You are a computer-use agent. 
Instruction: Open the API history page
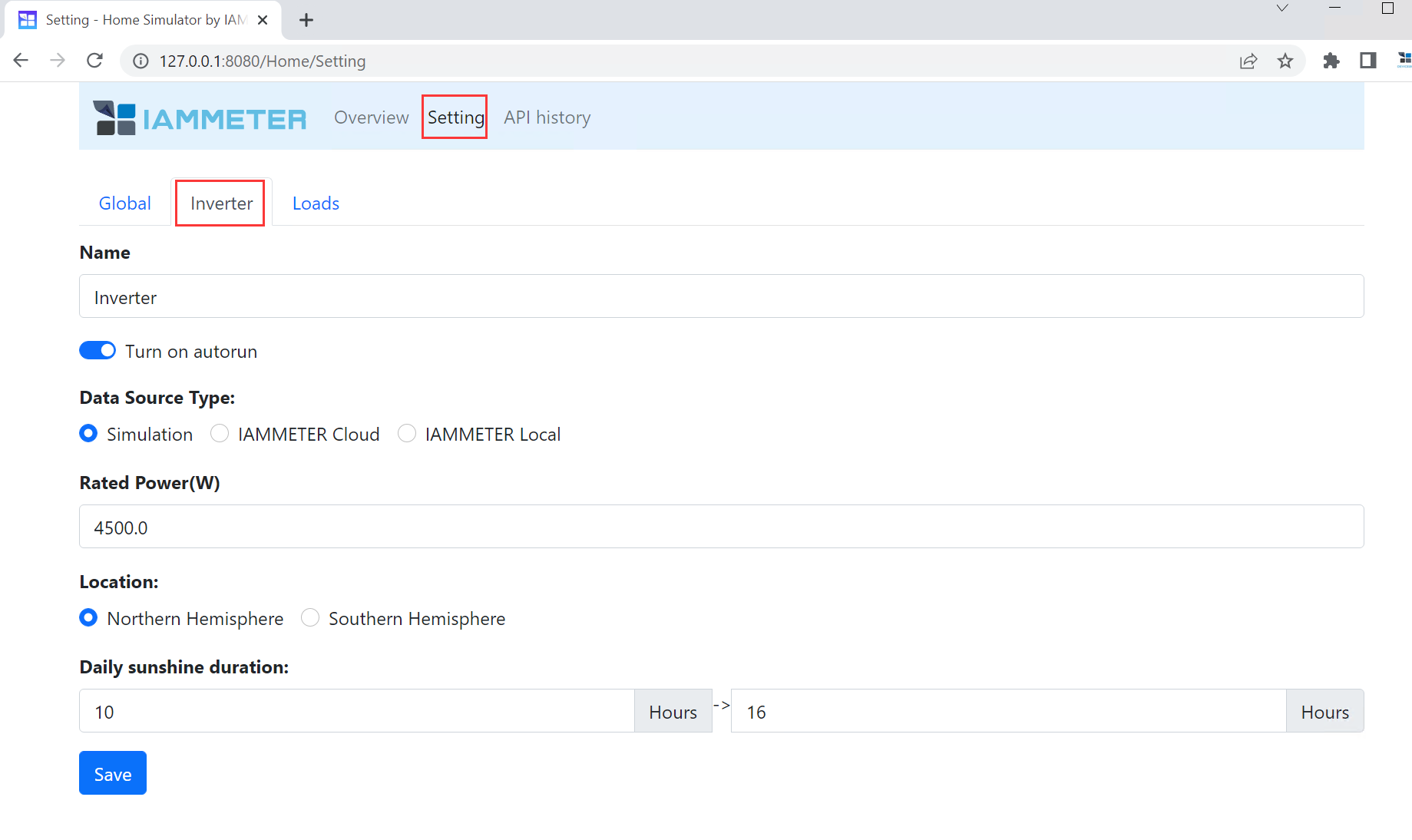pos(547,117)
